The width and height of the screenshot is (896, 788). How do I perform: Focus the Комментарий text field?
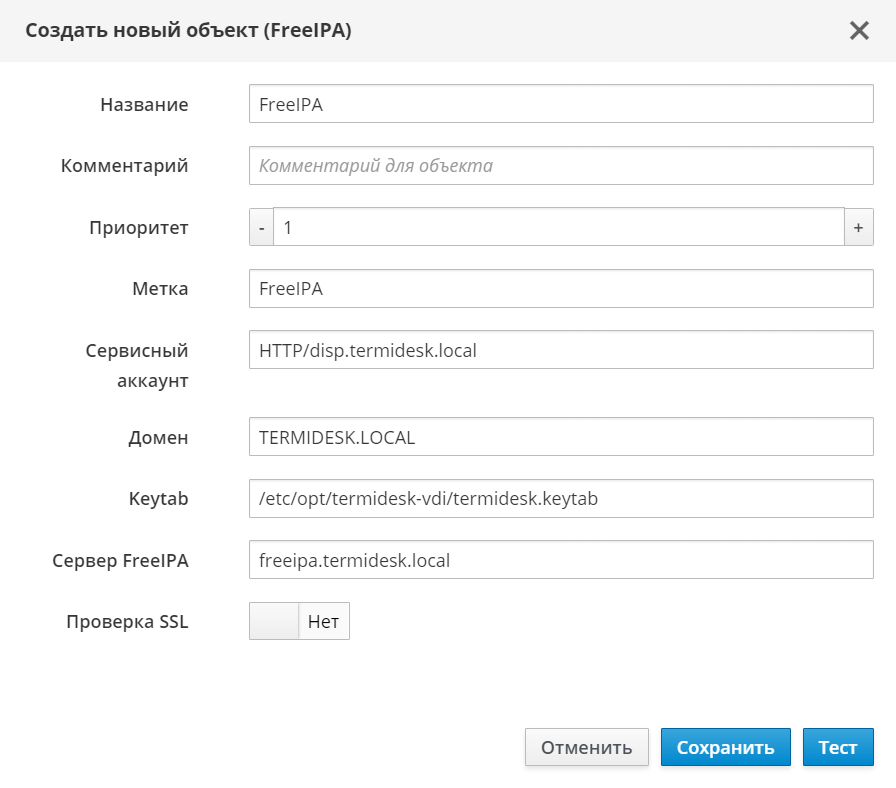coord(561,166)
